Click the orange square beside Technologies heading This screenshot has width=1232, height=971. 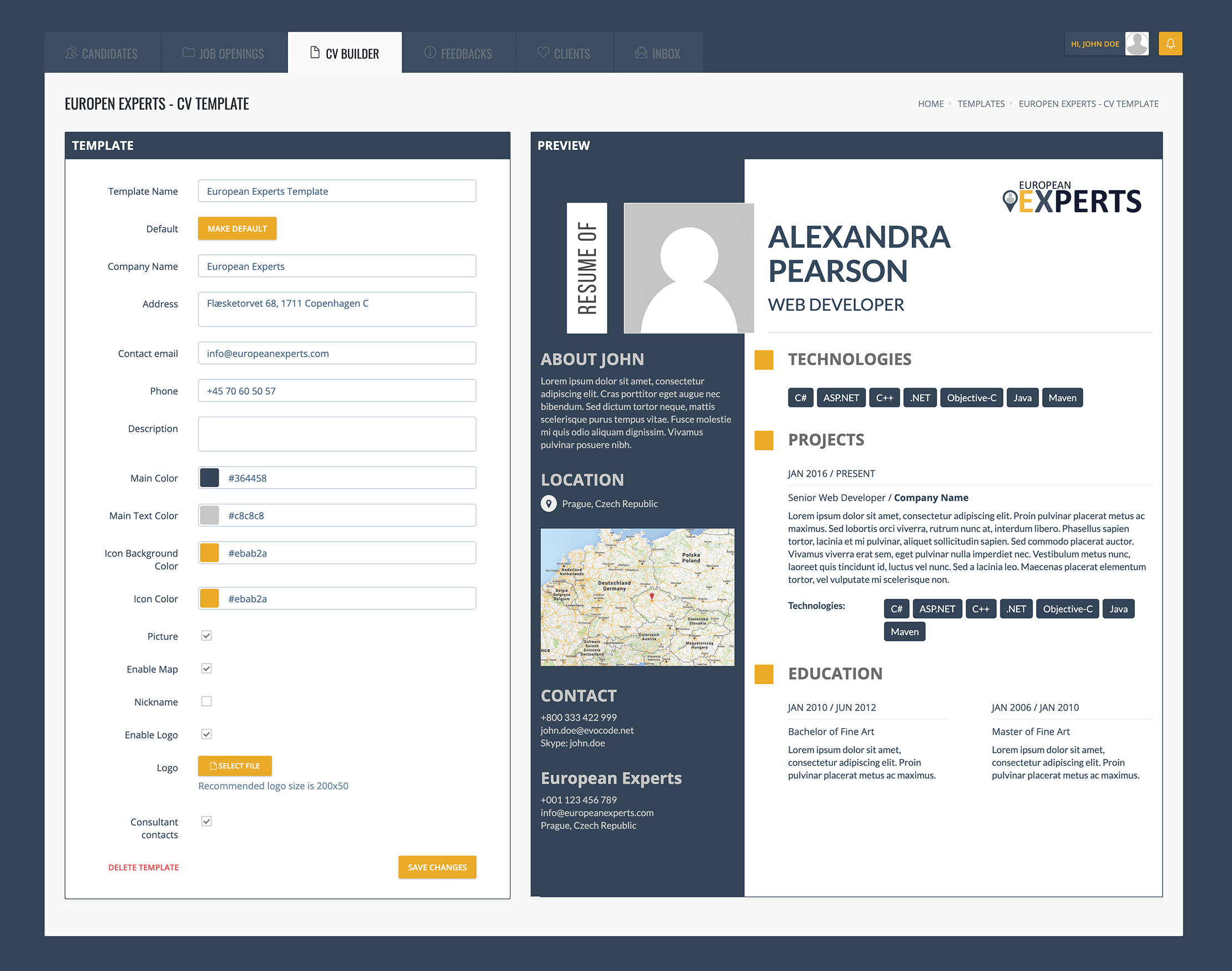(x=764, y=360)
